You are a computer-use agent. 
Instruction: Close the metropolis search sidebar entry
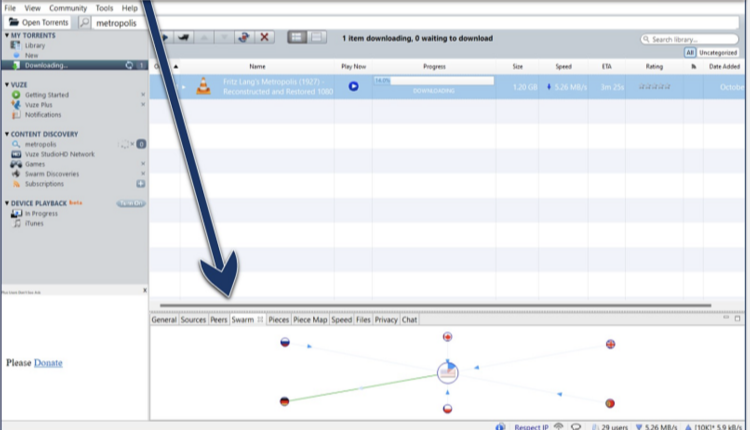click(x=132, y=144)
